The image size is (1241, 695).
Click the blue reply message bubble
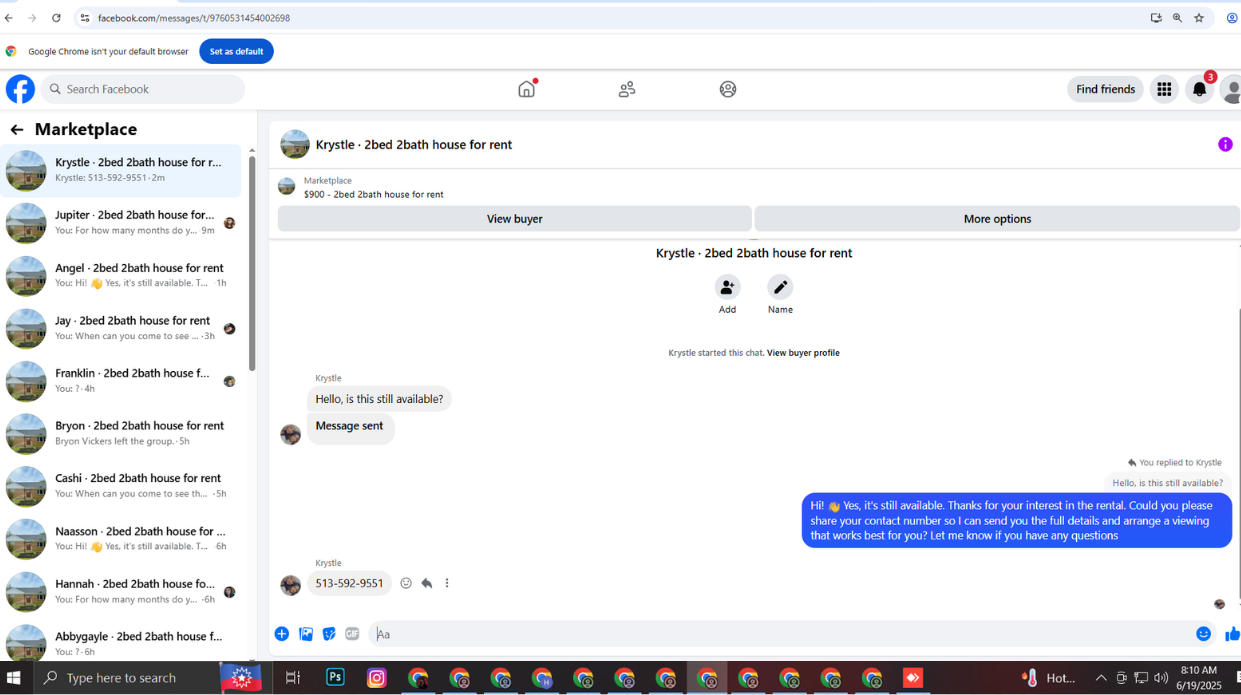pyautogui.click(x=1017, y=520)
